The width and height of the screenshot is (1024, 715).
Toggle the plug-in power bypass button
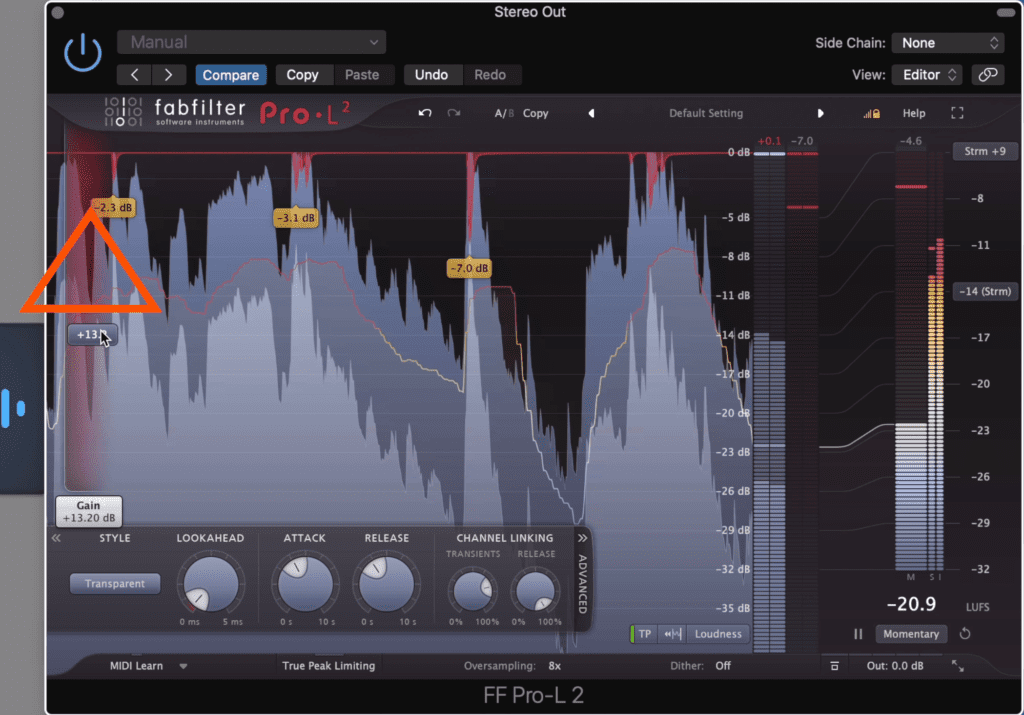[83, 53]
